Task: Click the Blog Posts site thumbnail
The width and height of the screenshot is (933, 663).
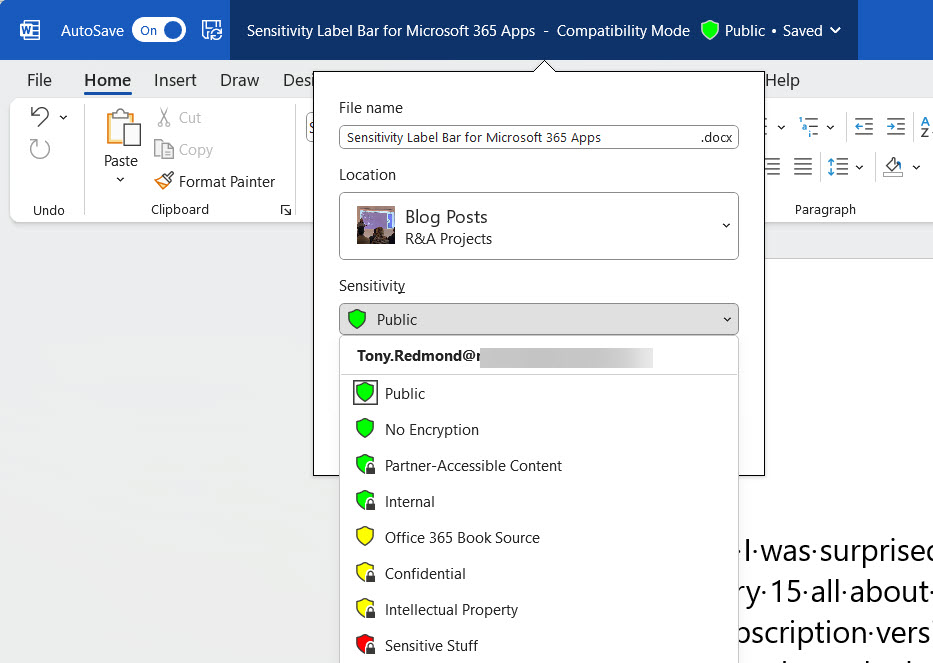Action: (x=375, y=226)
